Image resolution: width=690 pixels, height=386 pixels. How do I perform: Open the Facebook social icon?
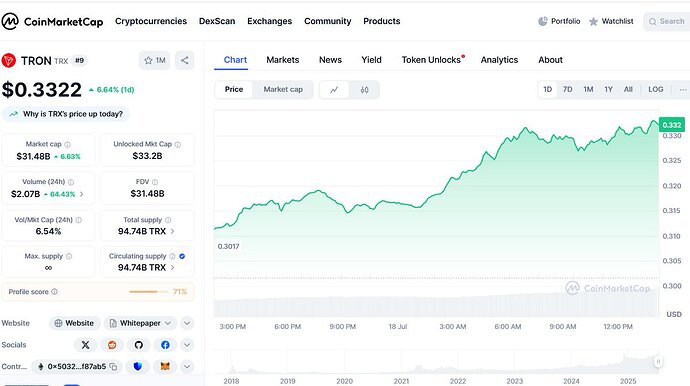tap(165, 345)
